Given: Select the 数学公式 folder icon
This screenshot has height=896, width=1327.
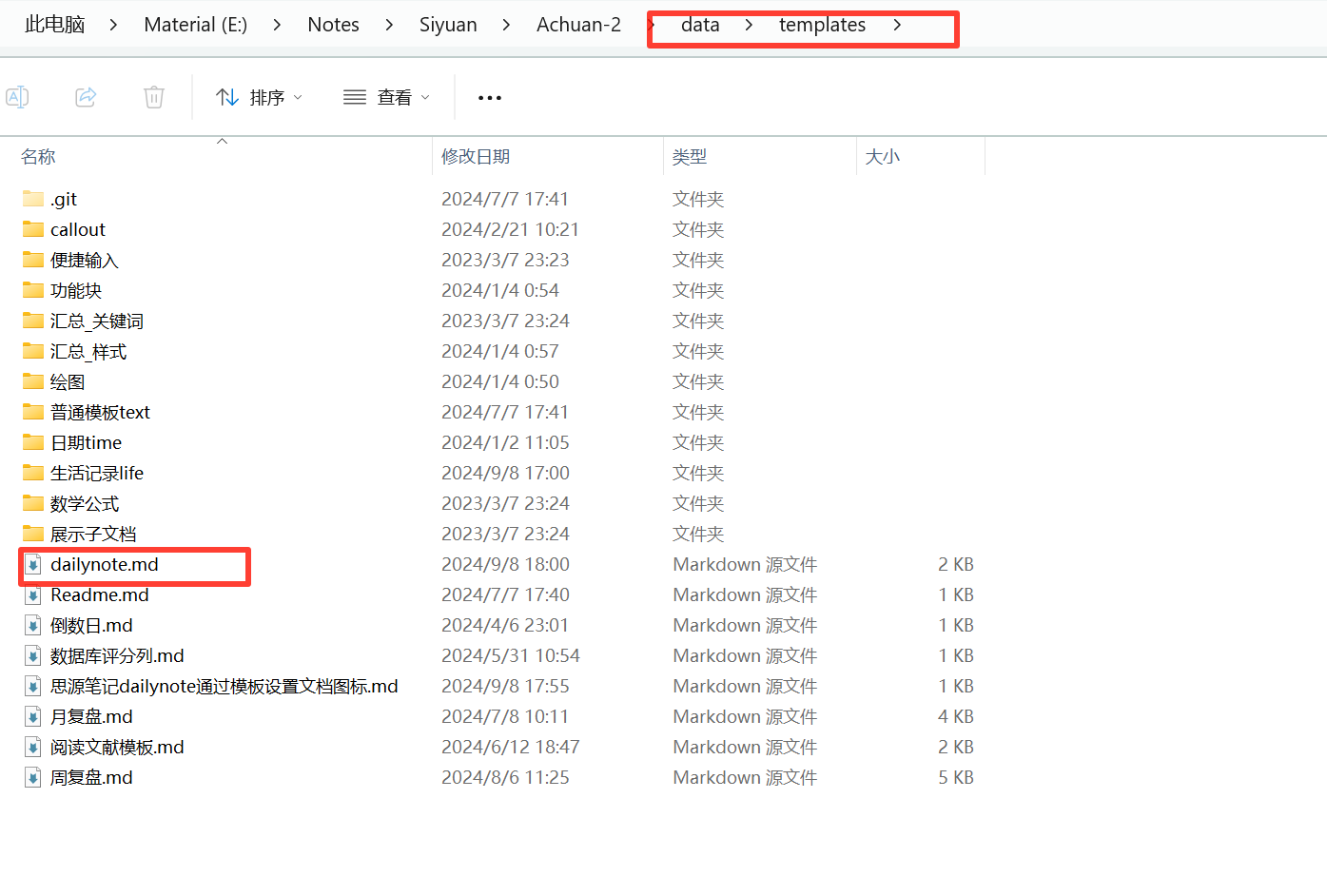Looking at the screenshot, I should pyautogui.click(x=33, y=503).
